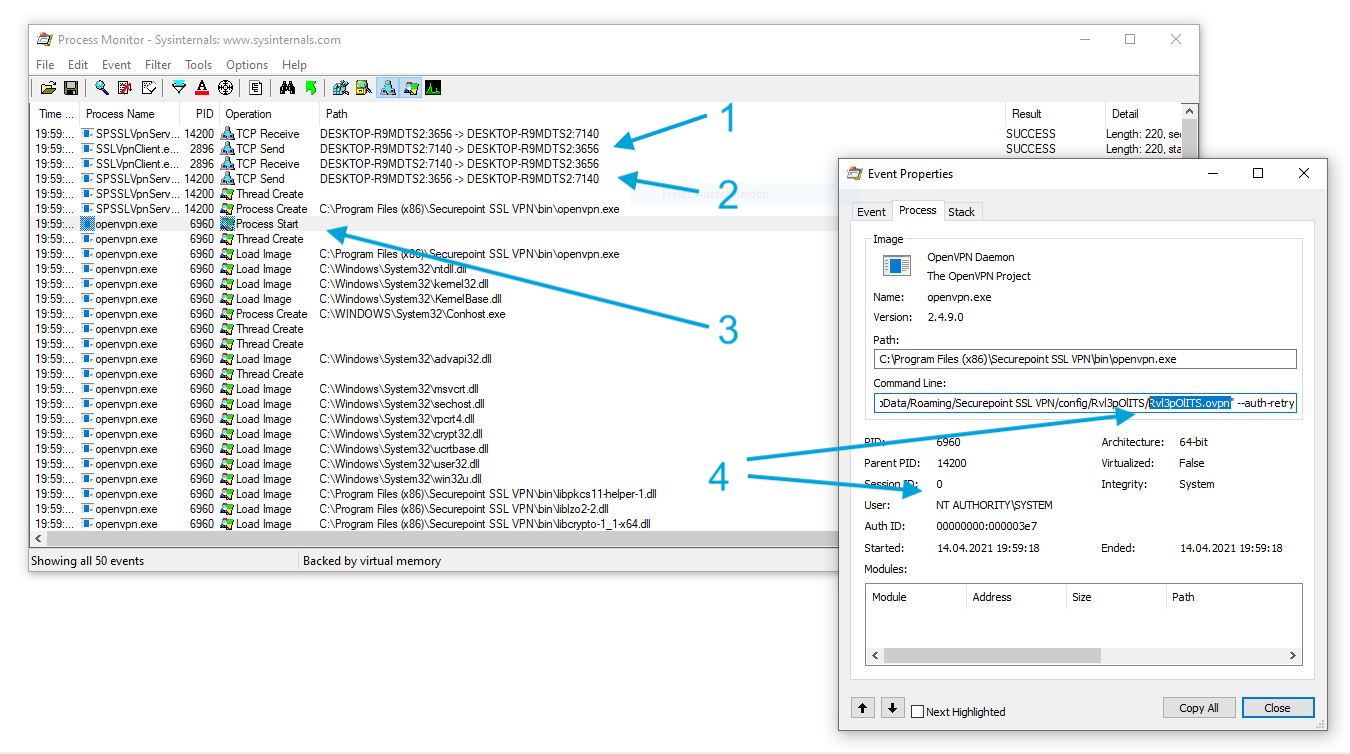Screen dimensions: 1350x754
Task: Click the Open log file icon
Action: [47, 88]
